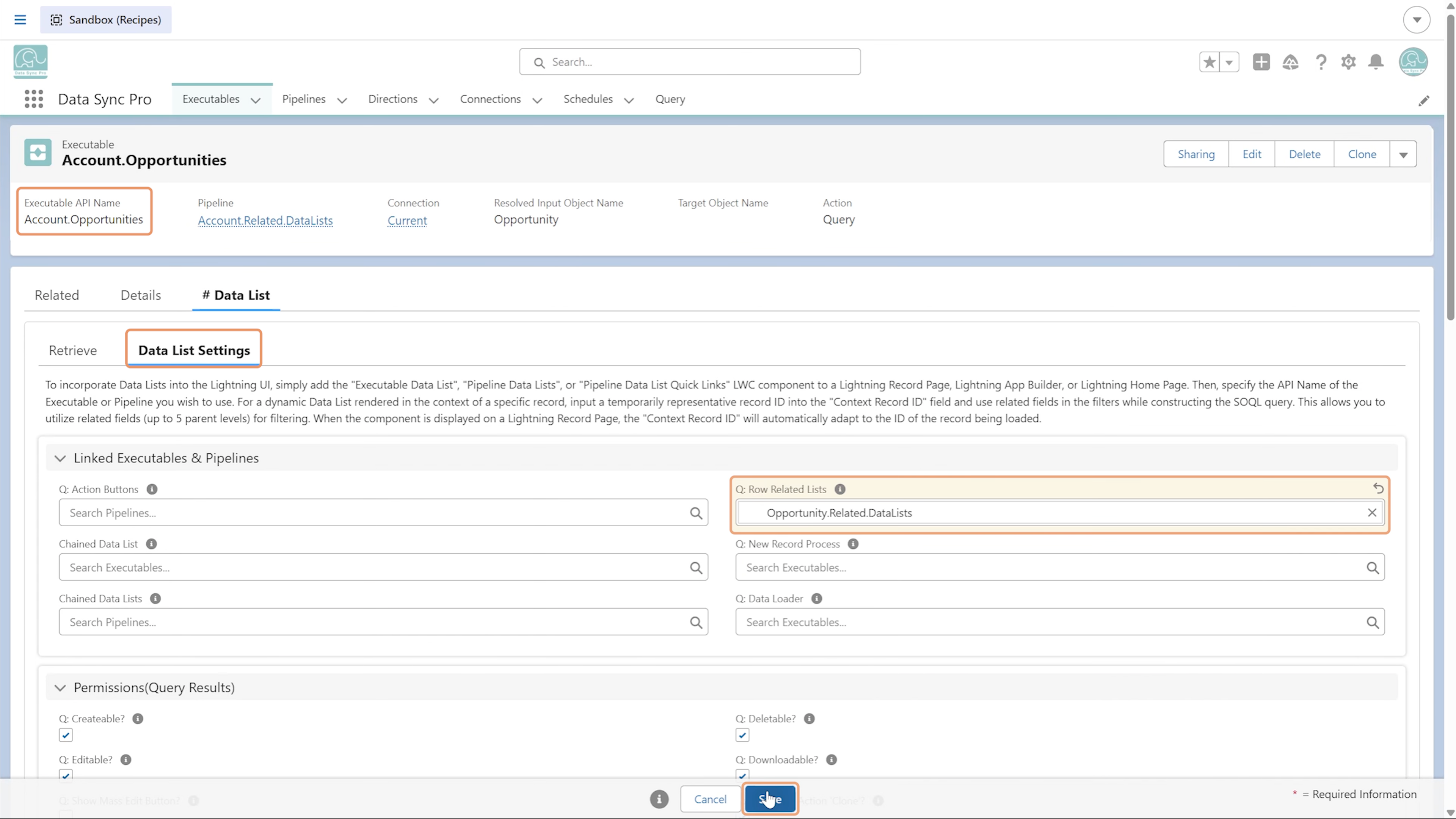This screenshot has height=819, width=1456.
Task: Open the Trailhead guidance icon
Action: [1290, 62]
